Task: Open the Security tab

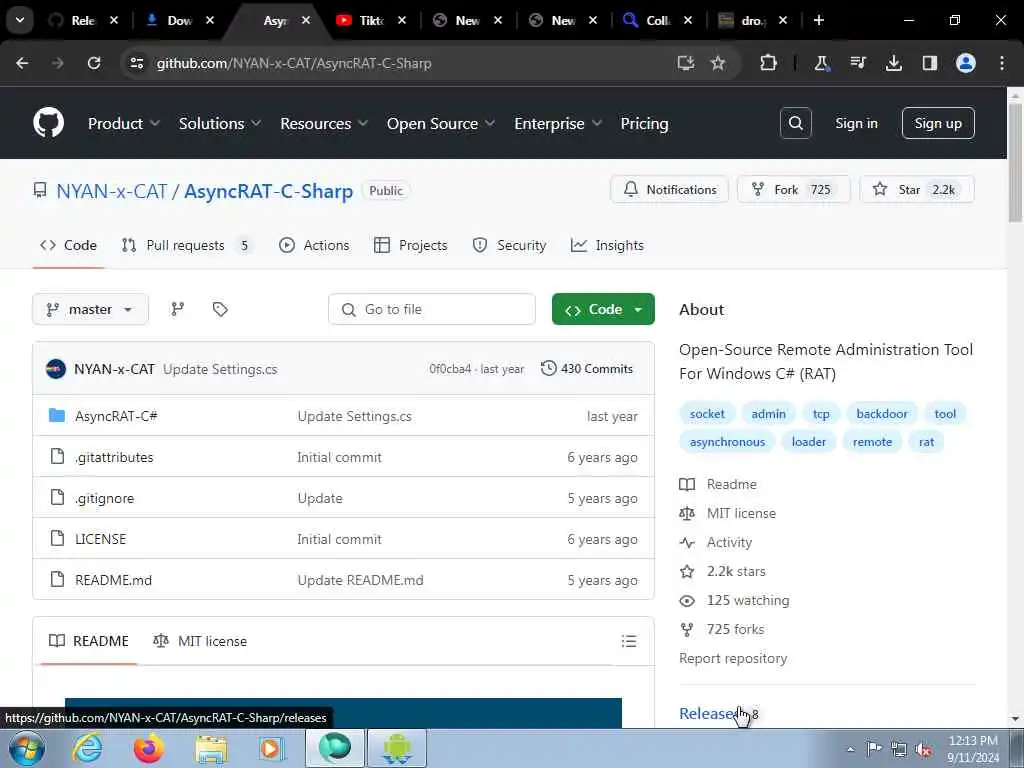Action: 509,246
